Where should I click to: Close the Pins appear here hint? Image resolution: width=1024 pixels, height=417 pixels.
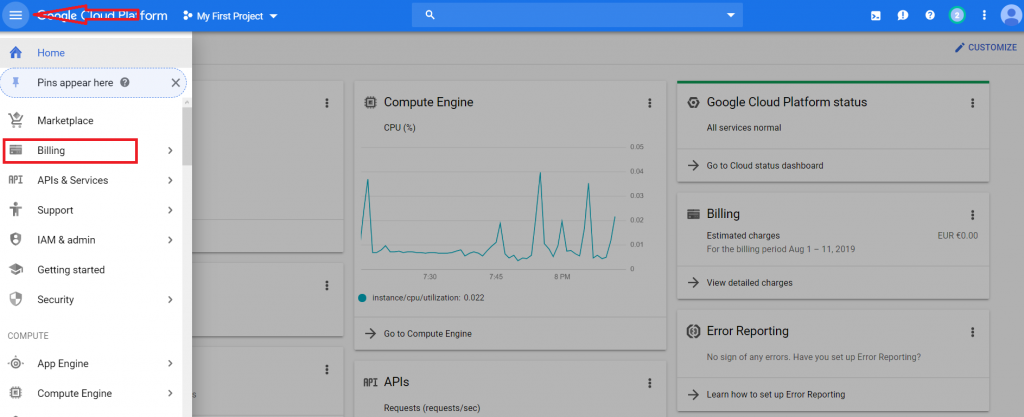[175, 83]
